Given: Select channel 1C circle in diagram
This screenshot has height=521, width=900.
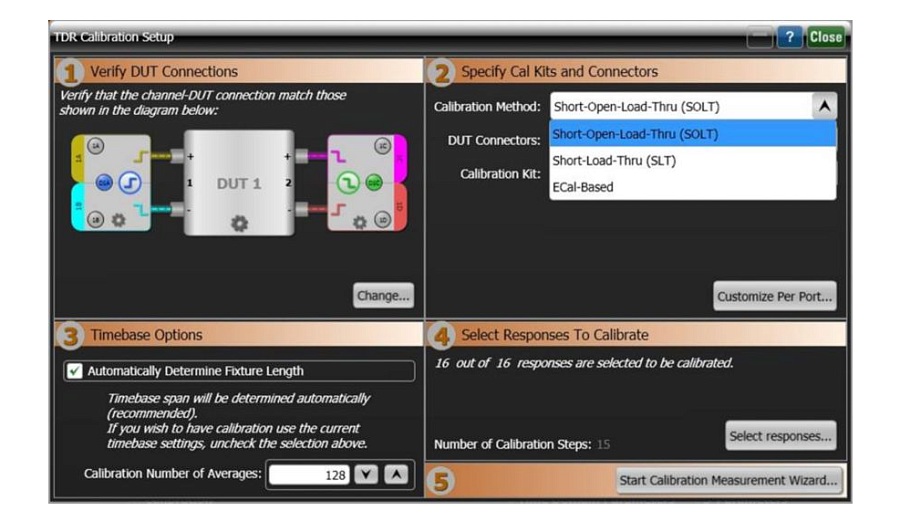Looking at the screenshot, I should [x=382, y=146].
